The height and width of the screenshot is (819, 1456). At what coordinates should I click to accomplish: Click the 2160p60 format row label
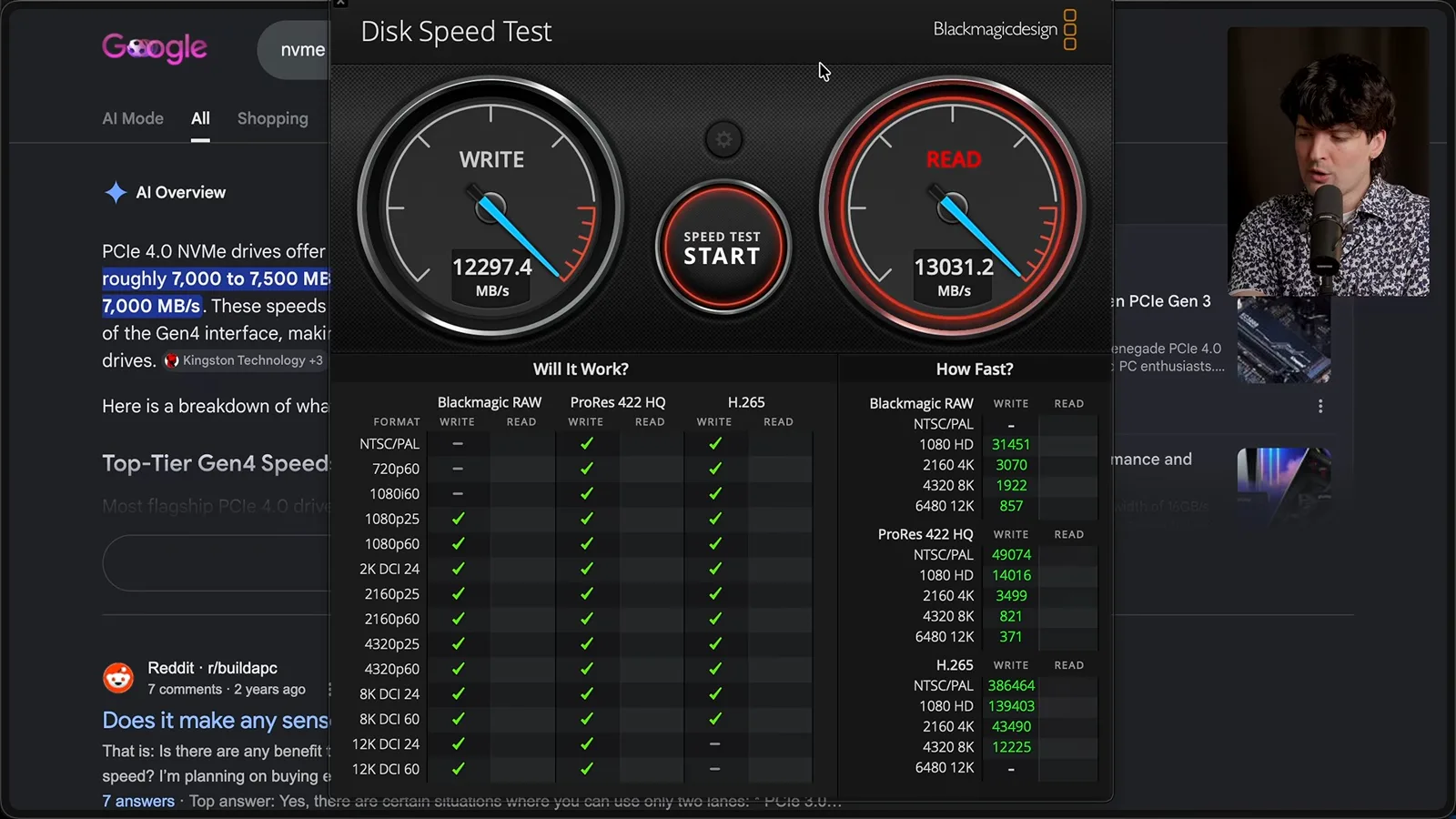coord(392,619)
